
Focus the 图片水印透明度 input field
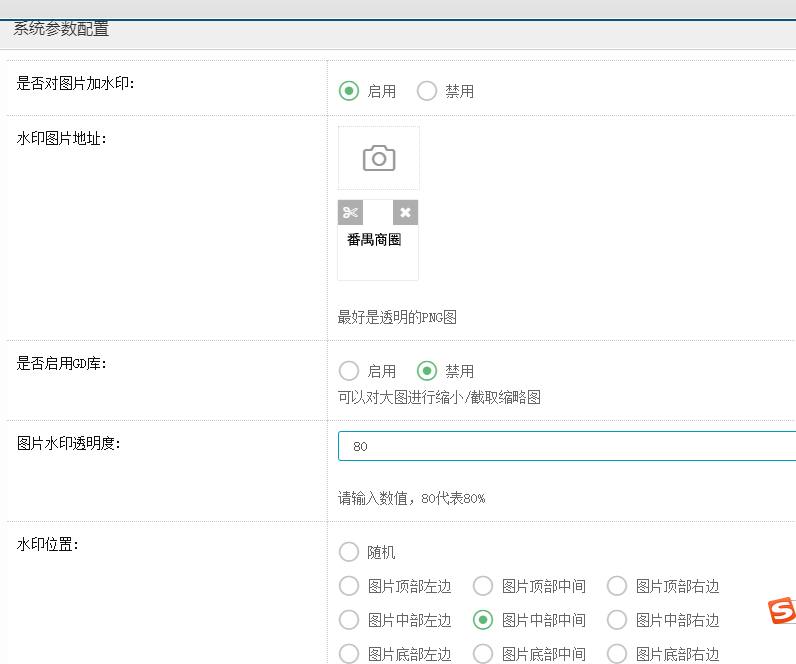(x=566, y=446)
